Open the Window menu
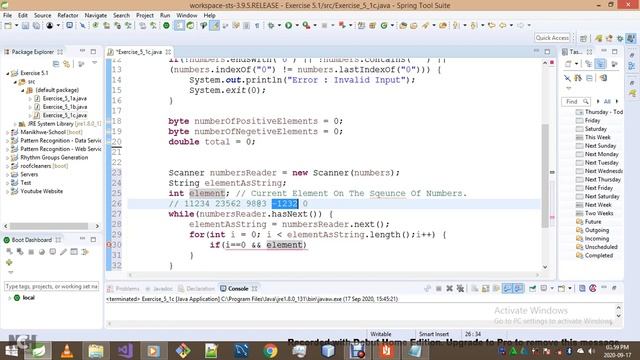640x360 pixels. (x=187, y=15)
